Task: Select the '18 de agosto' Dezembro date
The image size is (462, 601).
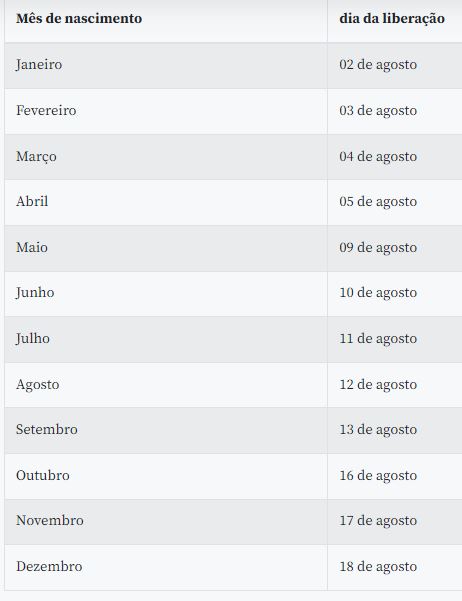Action: 378,567
